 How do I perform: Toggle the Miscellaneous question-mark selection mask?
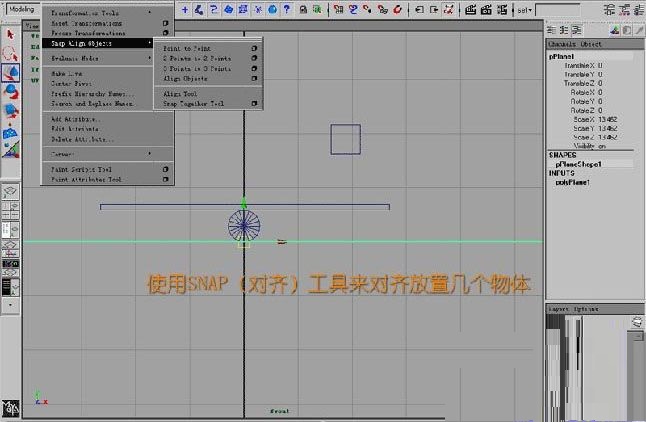pos(287,9)
